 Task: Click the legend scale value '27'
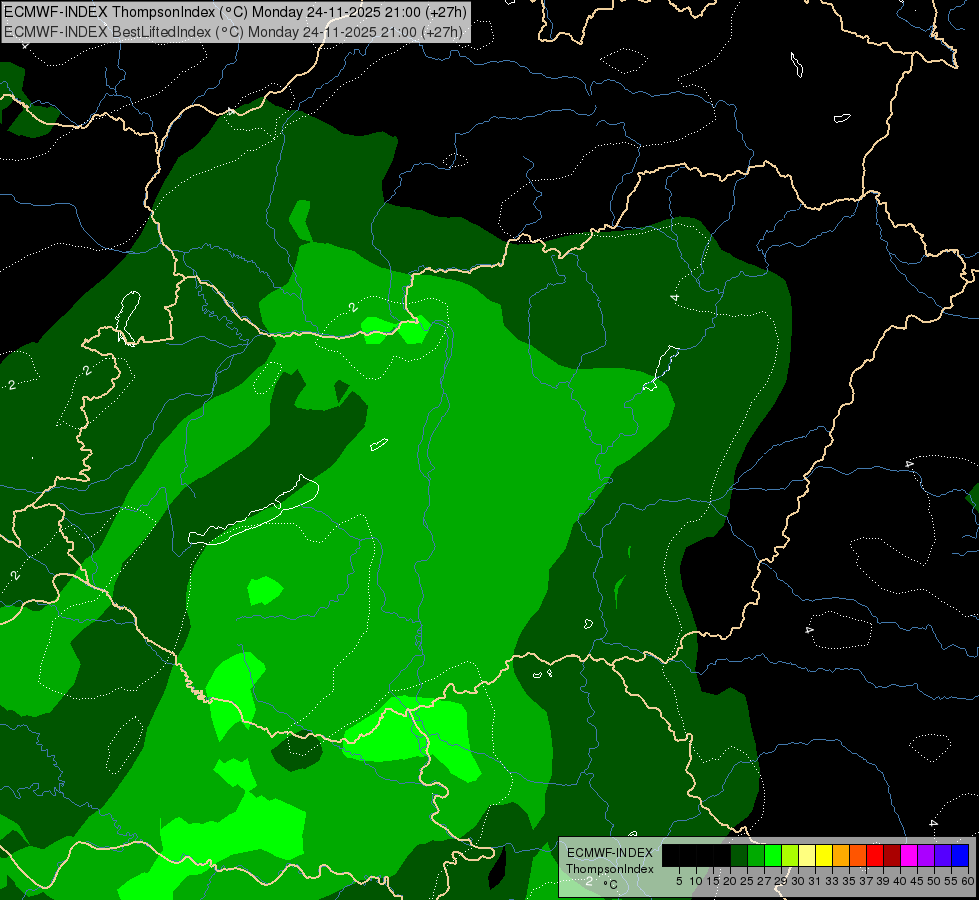point(764,881)
